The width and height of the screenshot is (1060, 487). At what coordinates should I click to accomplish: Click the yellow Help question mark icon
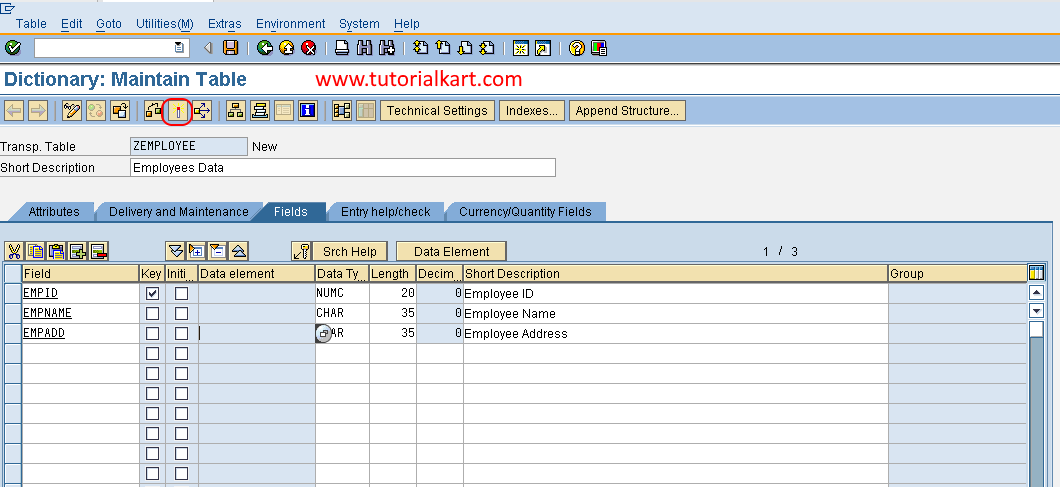[577, 48]
